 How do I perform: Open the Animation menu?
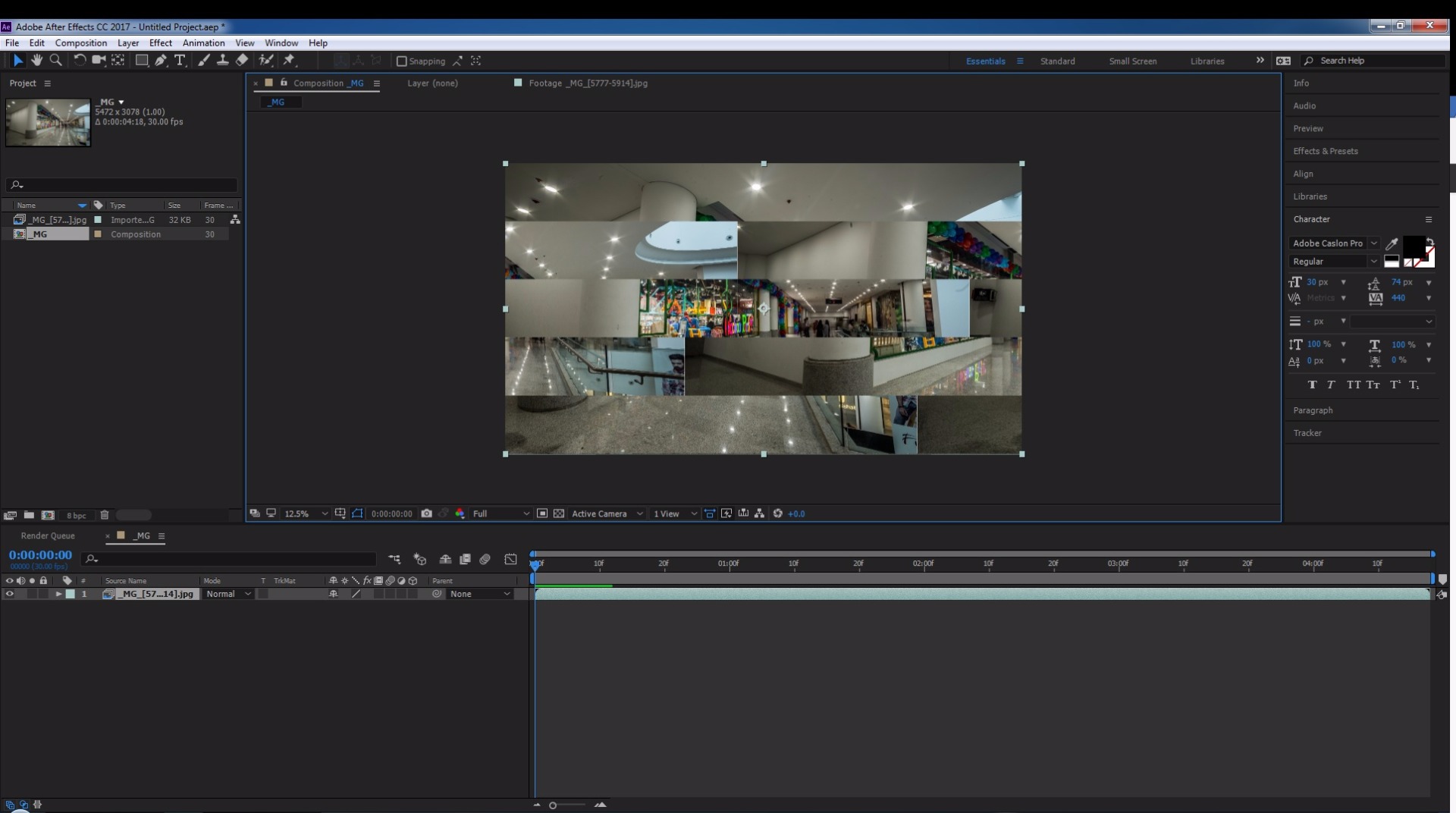coord(202,43)
